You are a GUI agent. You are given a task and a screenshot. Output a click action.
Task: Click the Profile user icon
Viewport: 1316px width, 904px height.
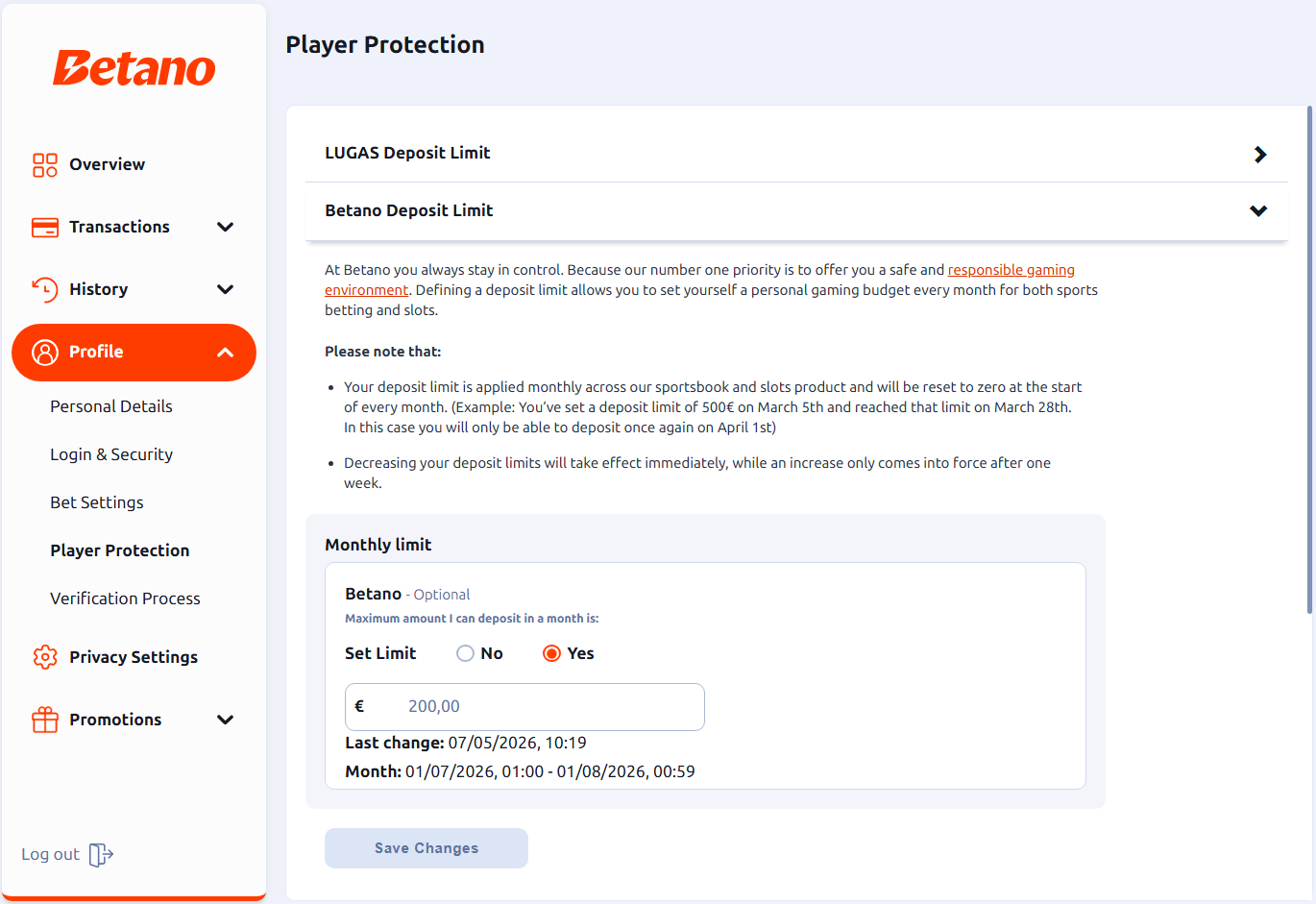[x=45, y=353]
